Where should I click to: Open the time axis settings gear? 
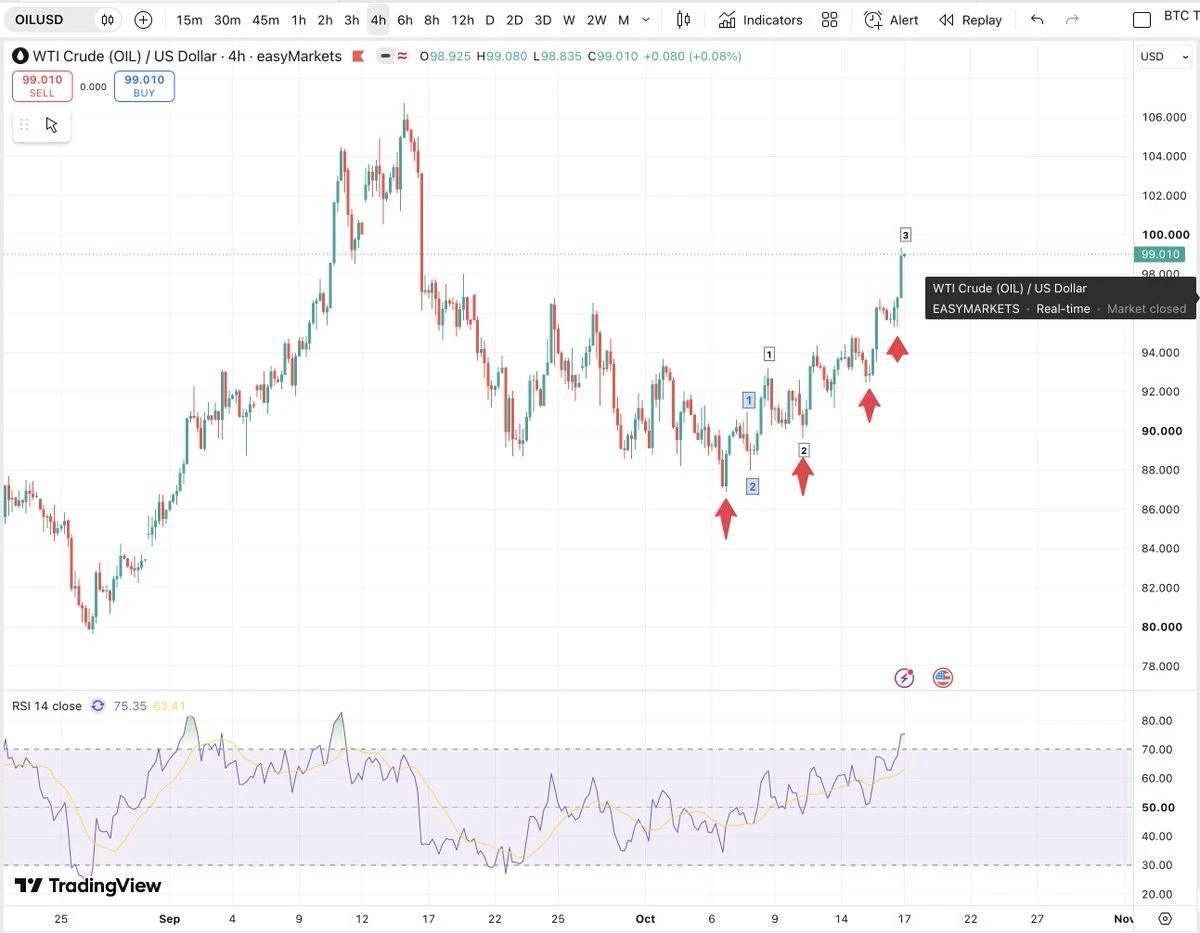[x=1165, y=918]
